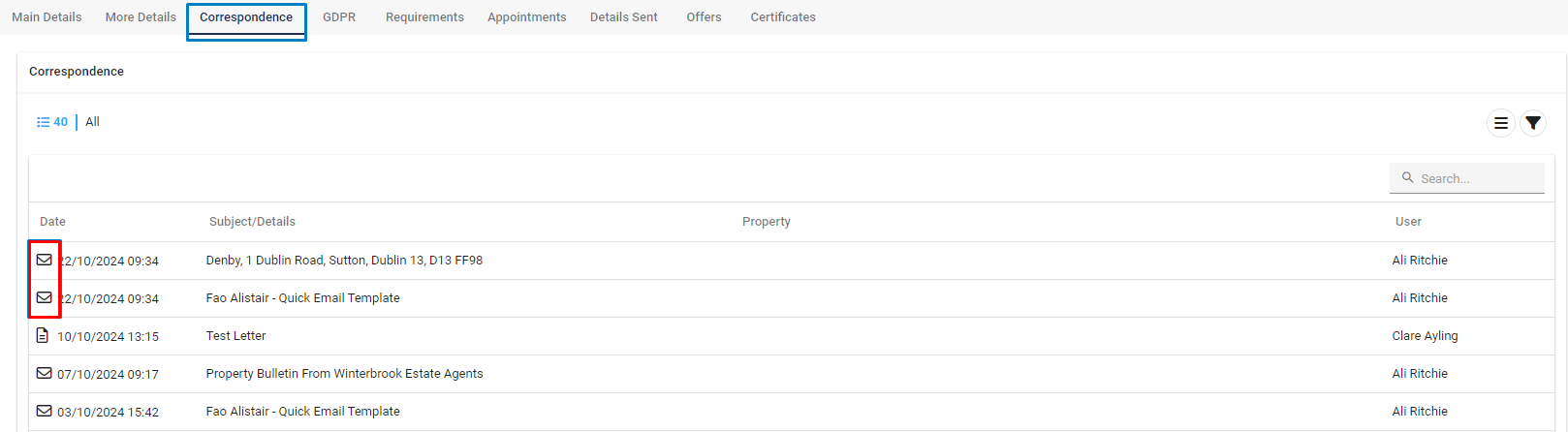Sort by the Date column header
The height and width of the screenshot is (432, 1568).
tap(52, 222)
